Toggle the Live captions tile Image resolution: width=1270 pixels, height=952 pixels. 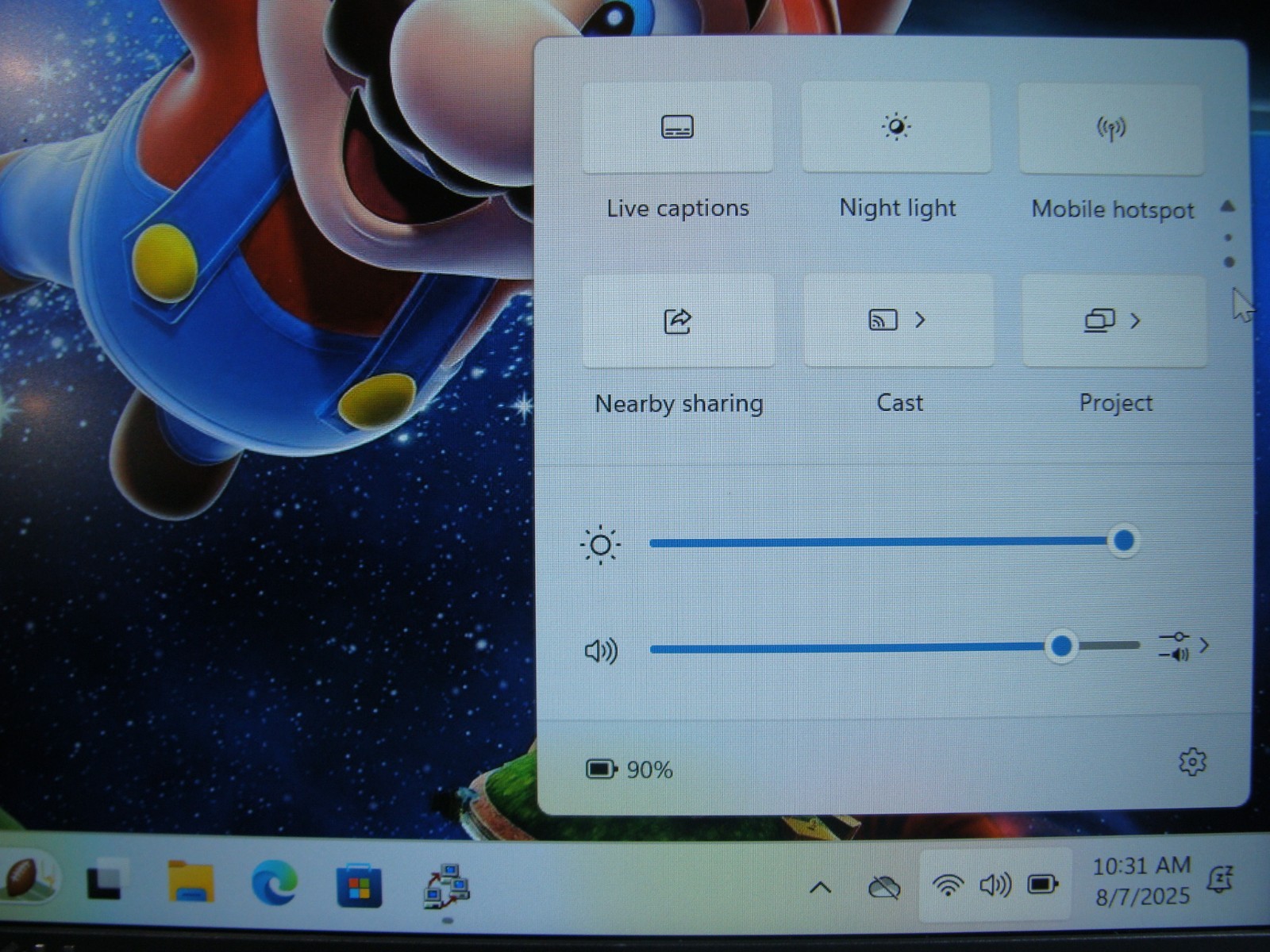(677, 127)
